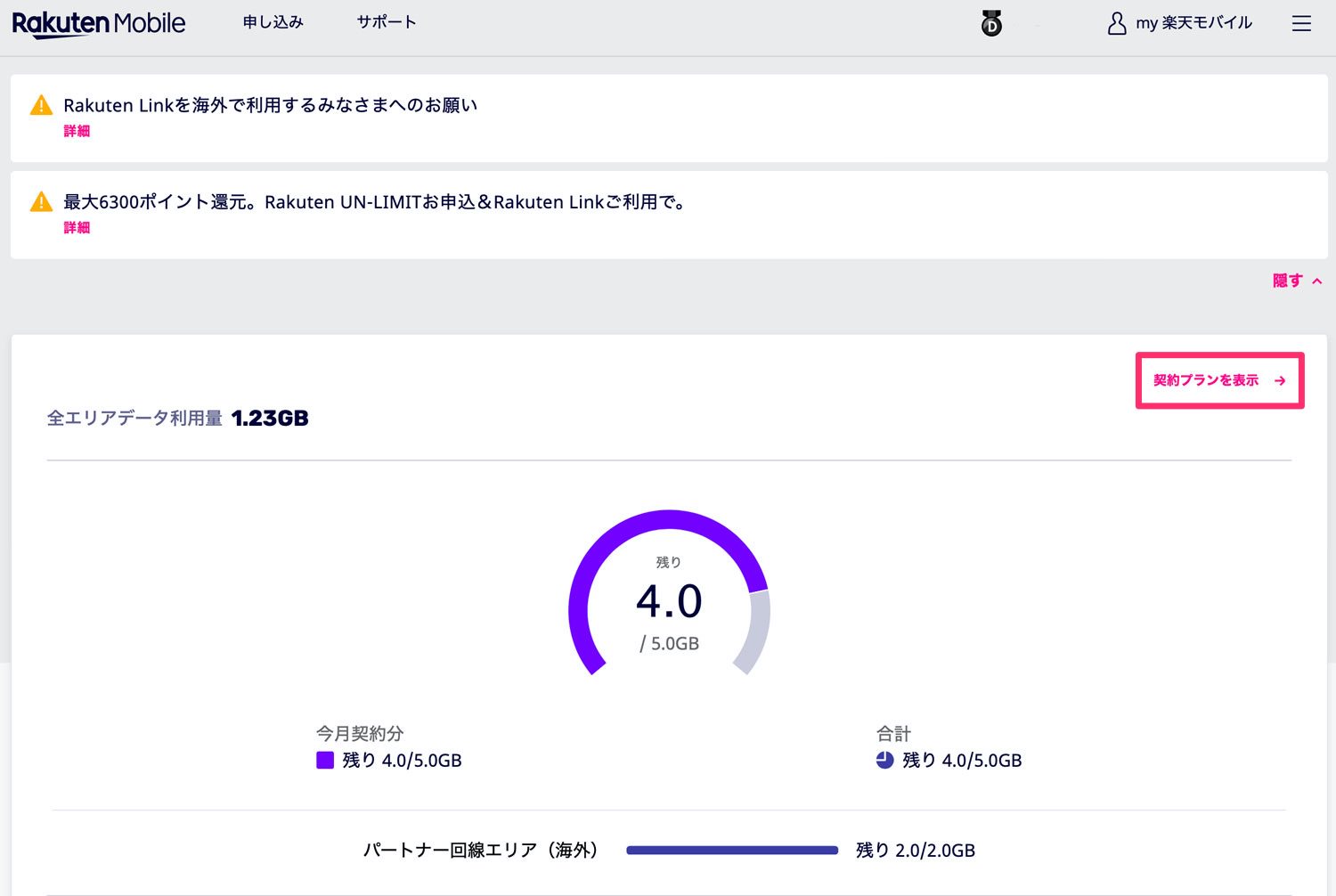This screenshot has width=1336, height=896.
Task: Click パートナー回線エリア（海外） label
Action: click(x=481, y=851)
